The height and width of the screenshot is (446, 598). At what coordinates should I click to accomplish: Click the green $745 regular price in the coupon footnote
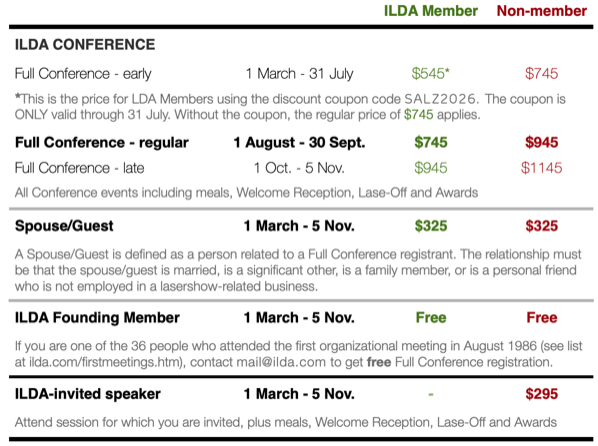coord(418,114)
